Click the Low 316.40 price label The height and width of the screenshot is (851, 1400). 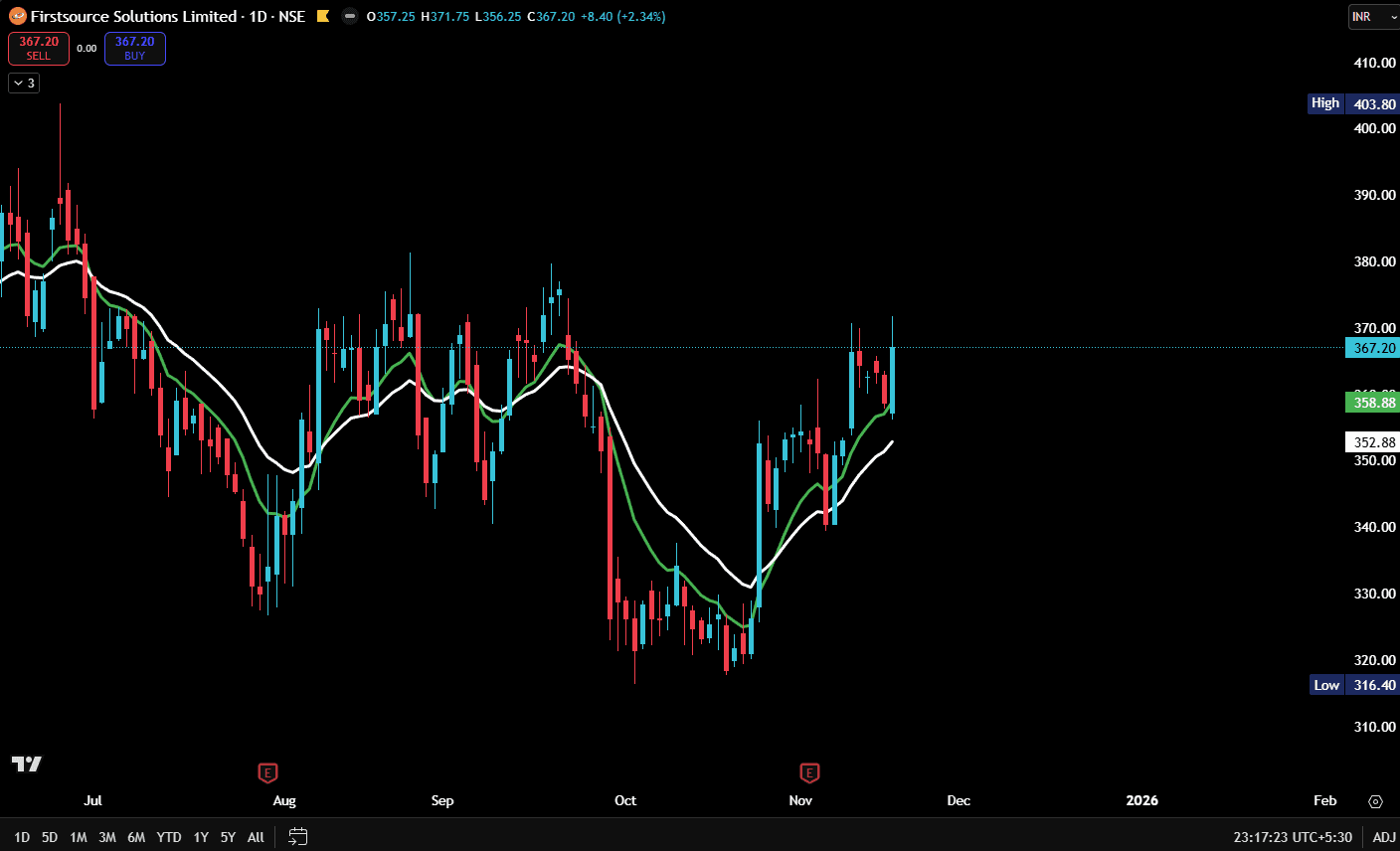pyautogui.click(x=1355, y=685)
